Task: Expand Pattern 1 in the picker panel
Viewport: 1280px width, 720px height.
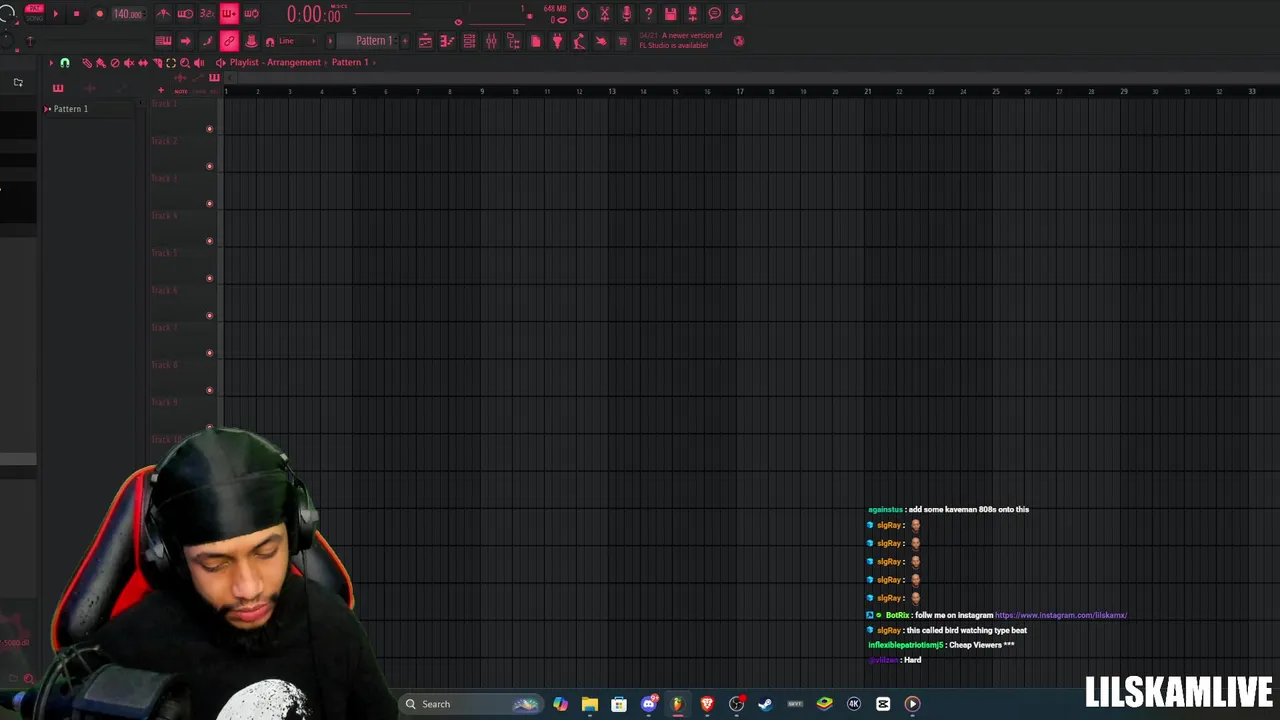Action: [47, 109]
